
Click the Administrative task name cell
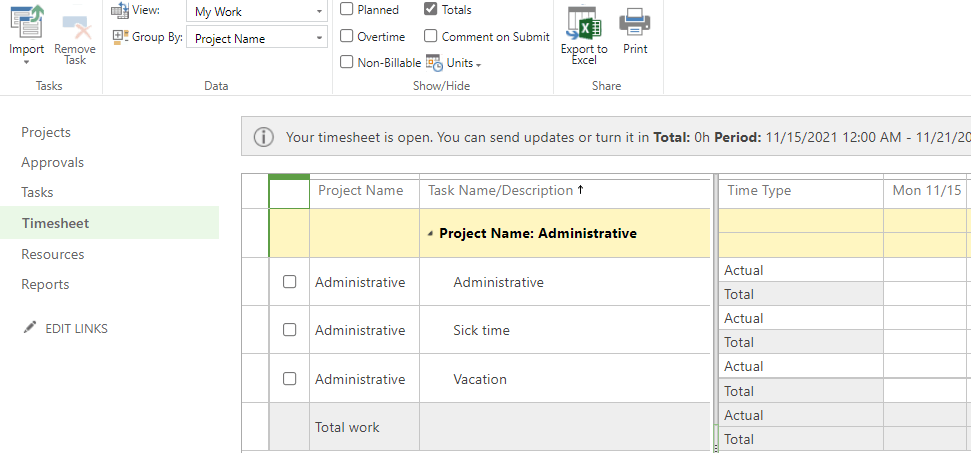point(565,282)
